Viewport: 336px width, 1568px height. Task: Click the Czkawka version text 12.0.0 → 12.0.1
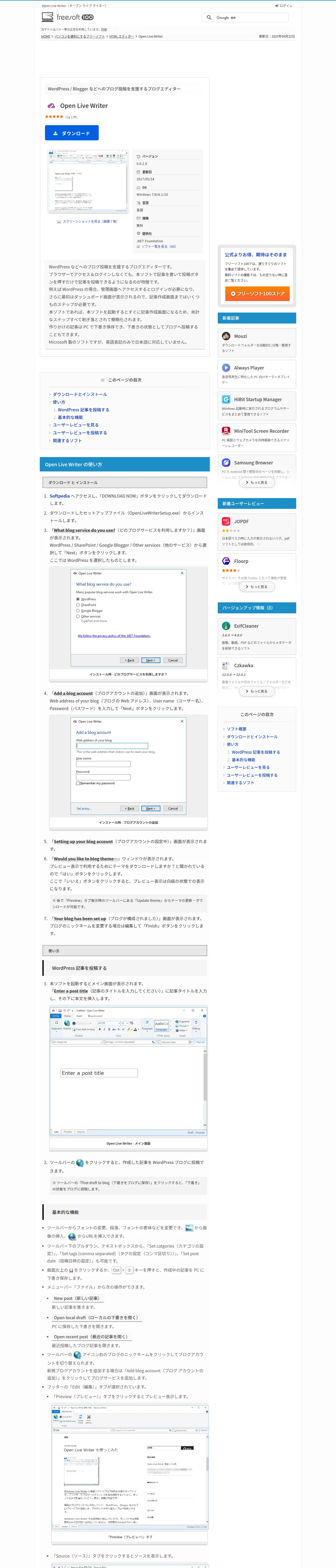(x=234, y=675)
